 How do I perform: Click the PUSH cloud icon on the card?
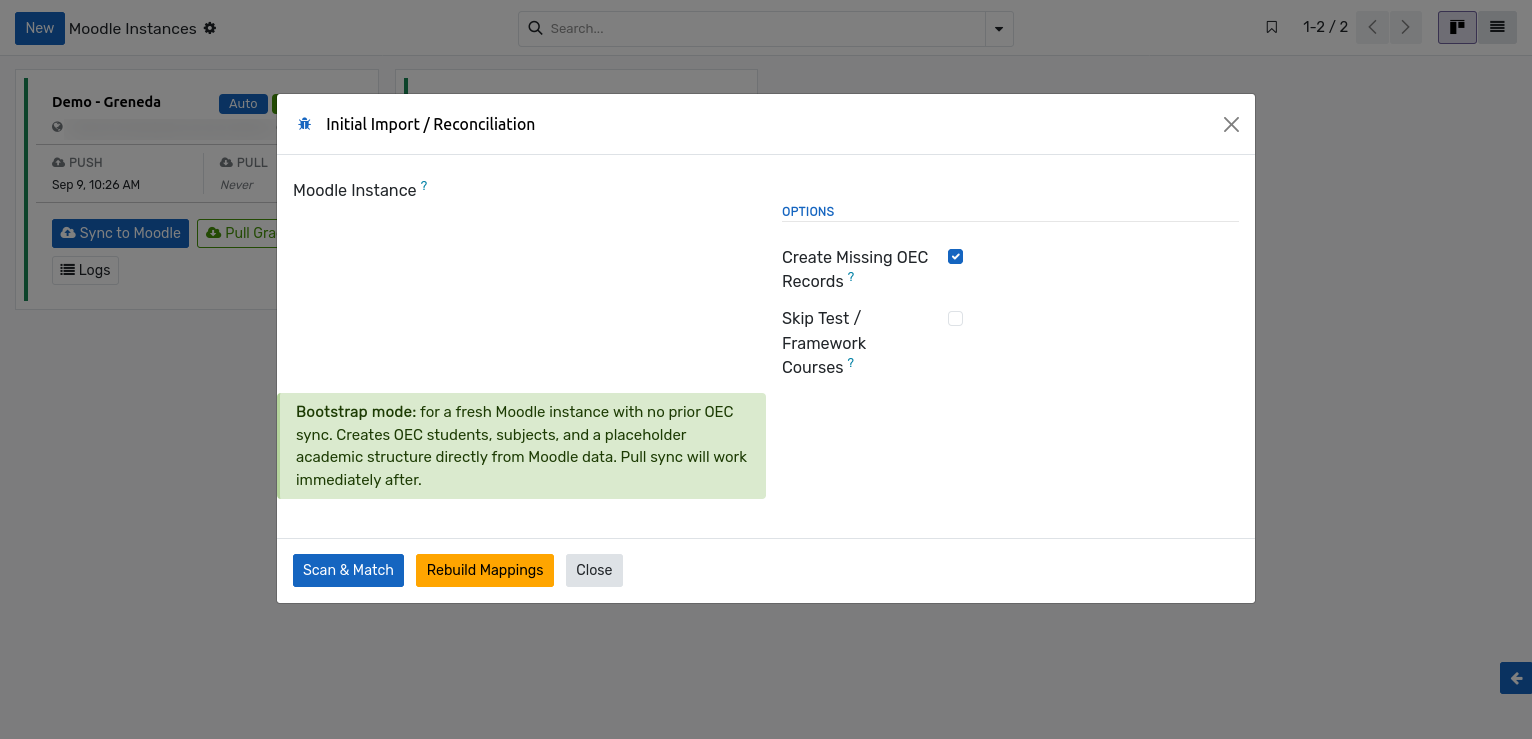(59, 162)
